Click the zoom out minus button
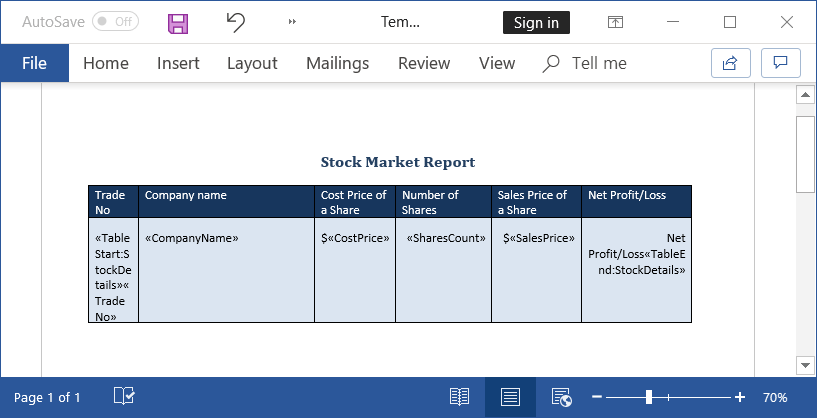This screenshot has height=418, width=817. pyautogui.click(x=596, y=397)
